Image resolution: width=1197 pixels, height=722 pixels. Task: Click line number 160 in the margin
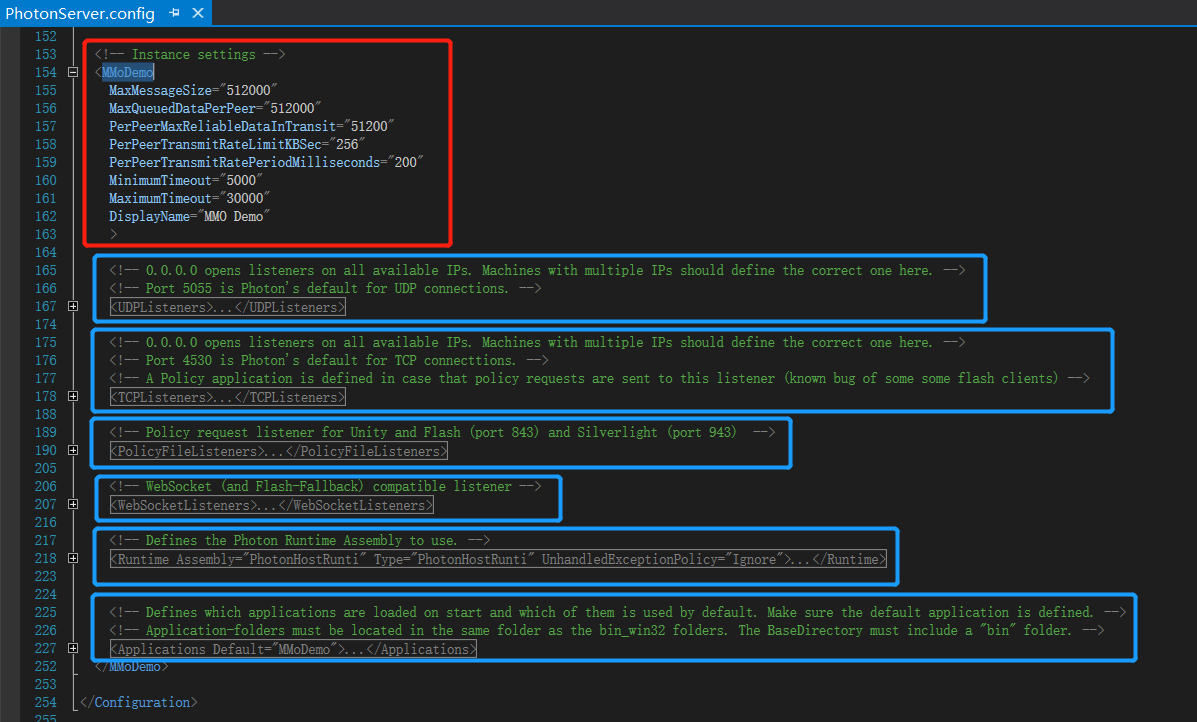[x=46, y=180]
